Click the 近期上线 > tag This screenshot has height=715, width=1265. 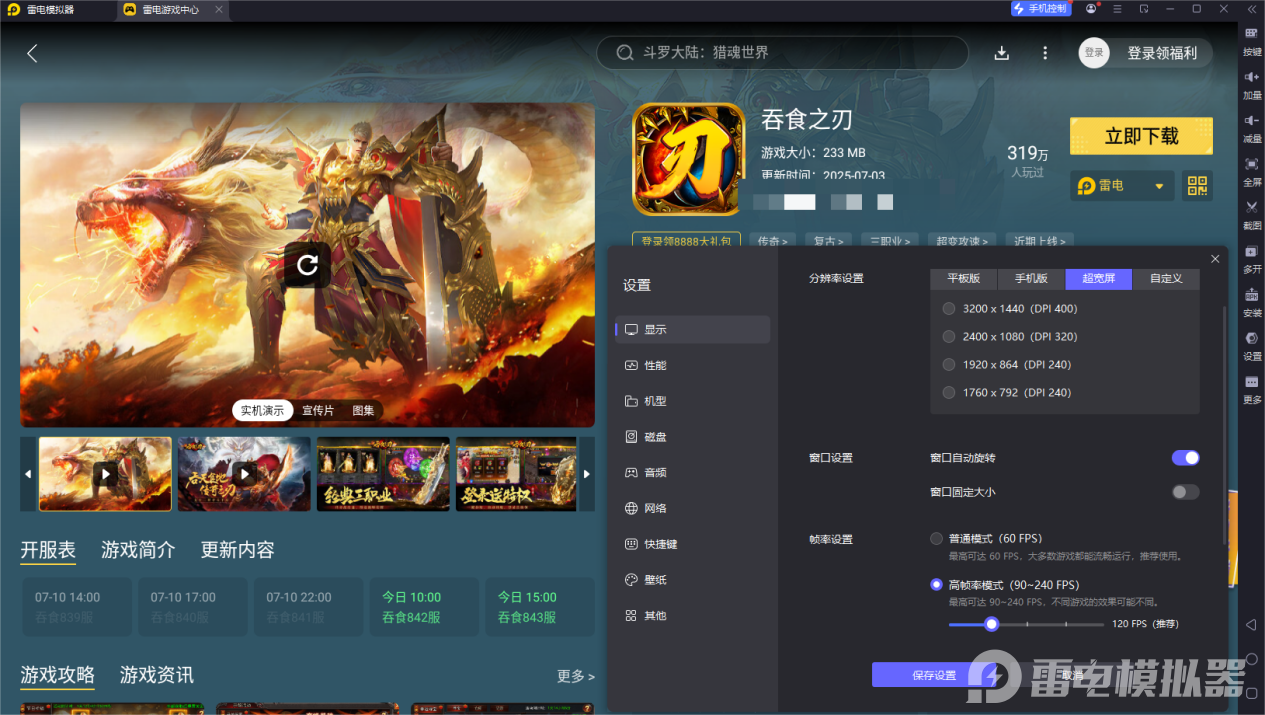tap(1040, 241)
